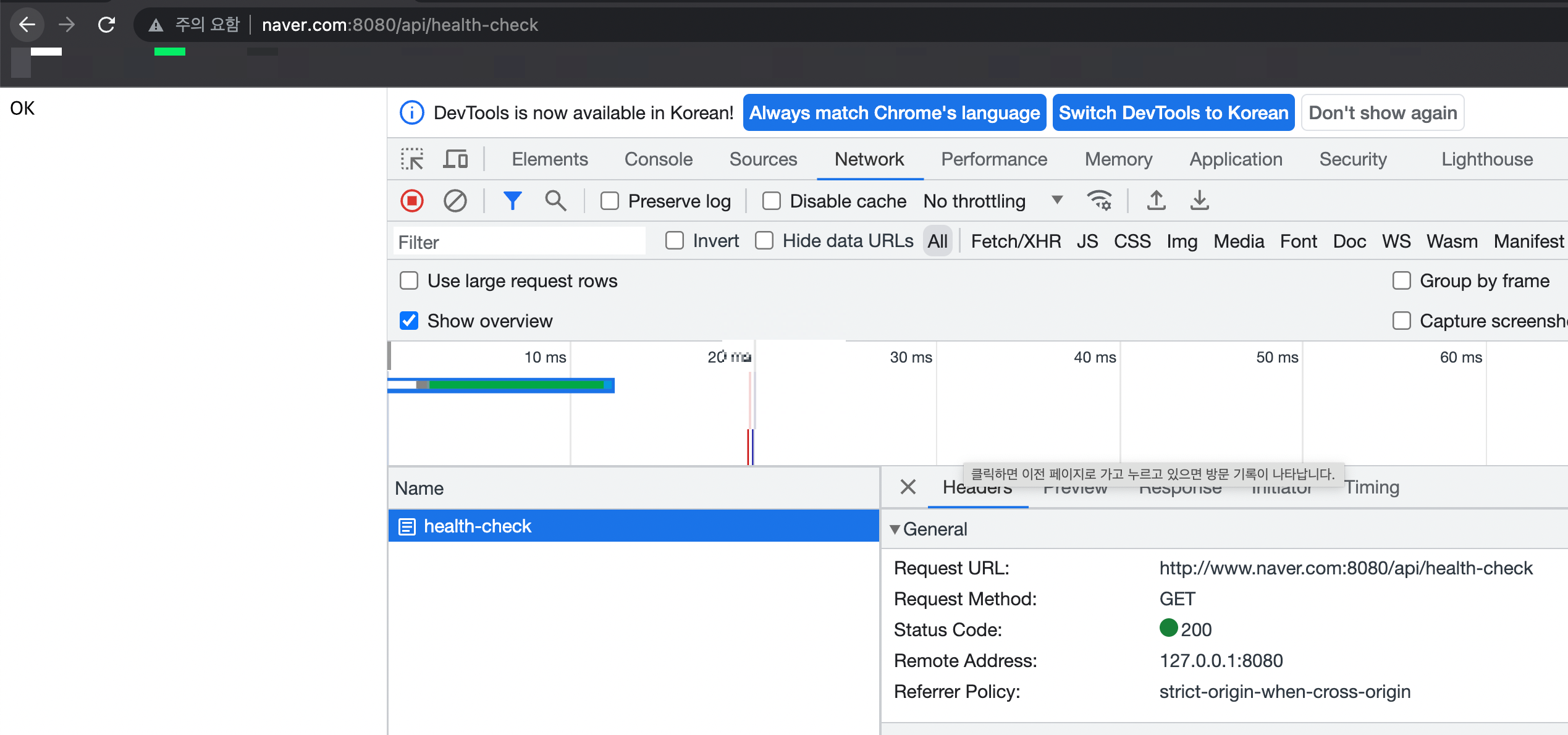Click the inspect element picker icon

[412, 159]
